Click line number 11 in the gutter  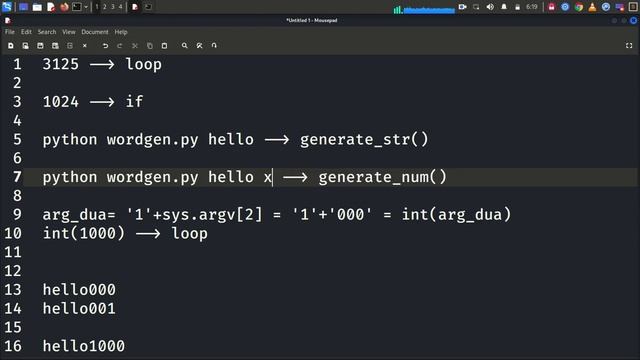[13, 252]
